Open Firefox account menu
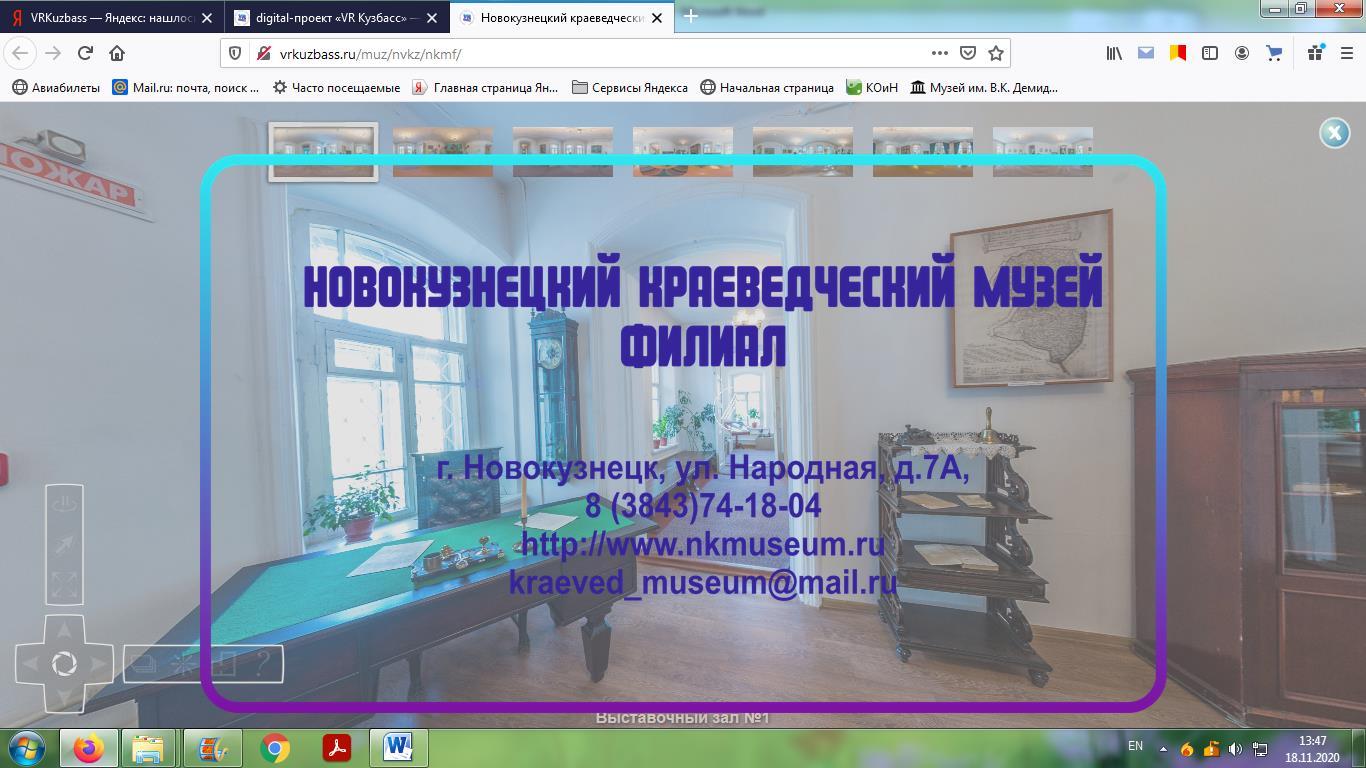Viewport: 1366px width, 768px height. coord(1242,53)
